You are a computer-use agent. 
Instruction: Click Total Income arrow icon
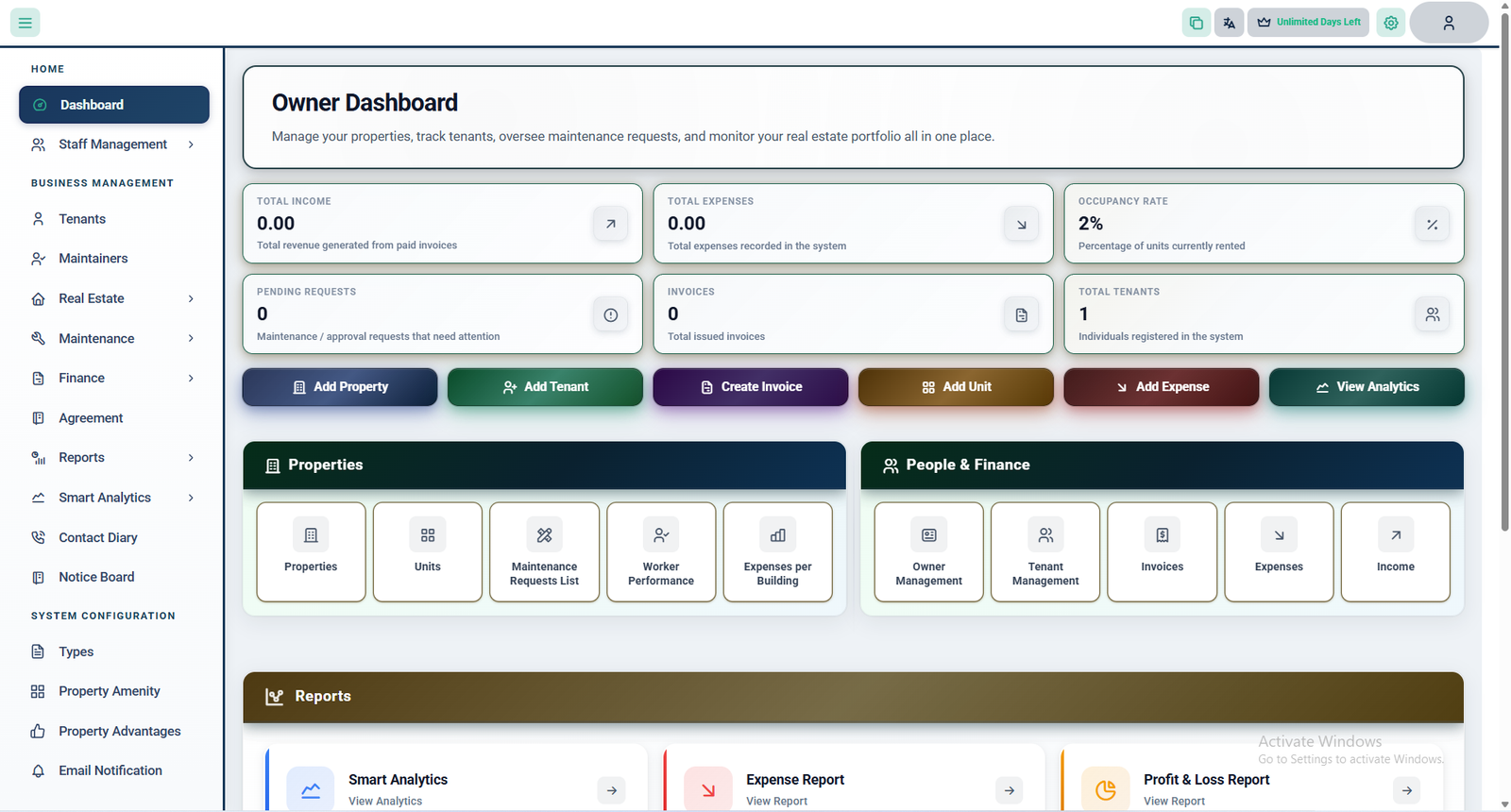611,224
